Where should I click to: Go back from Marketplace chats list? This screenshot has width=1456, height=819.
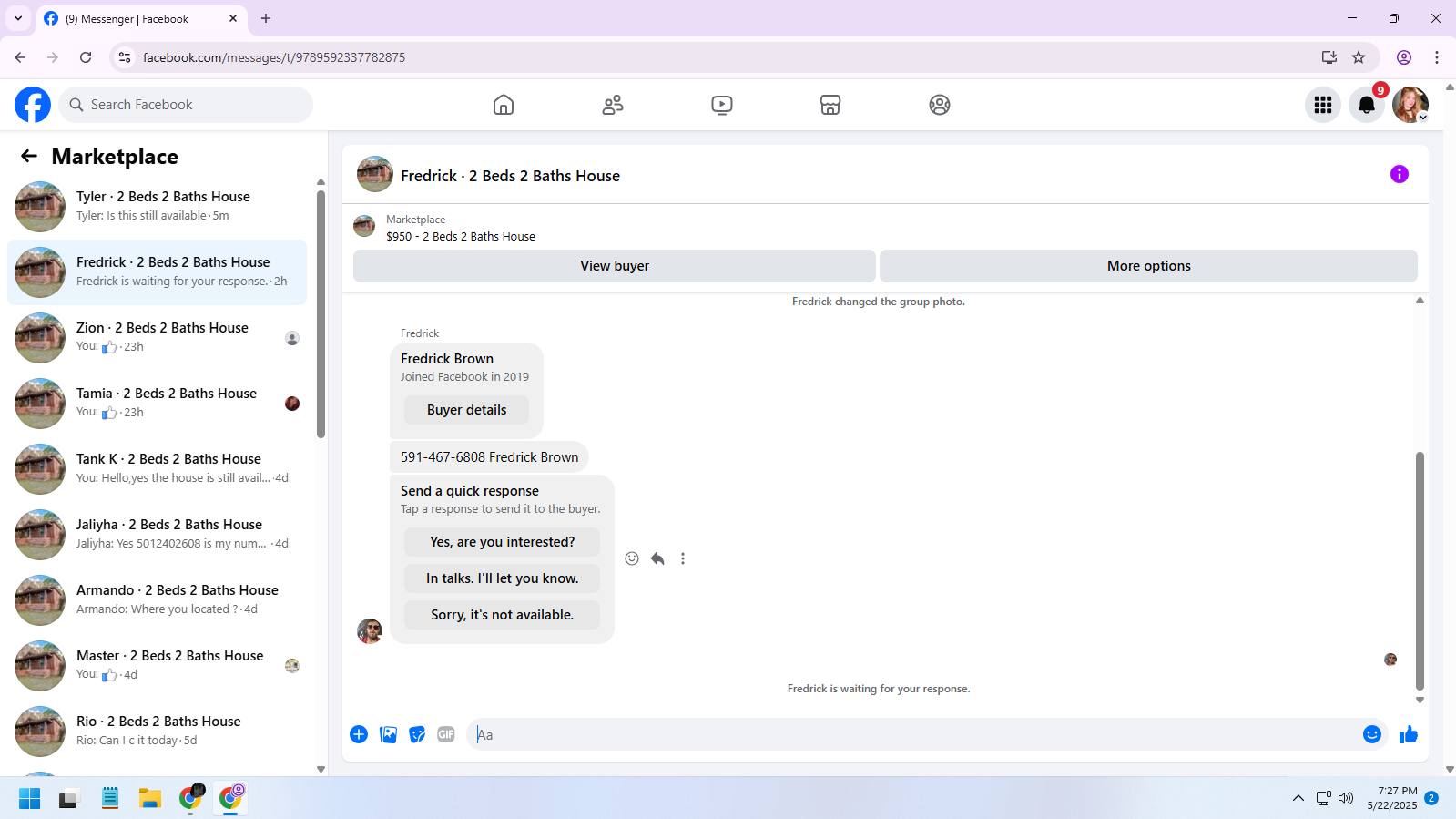click(29, 156)
